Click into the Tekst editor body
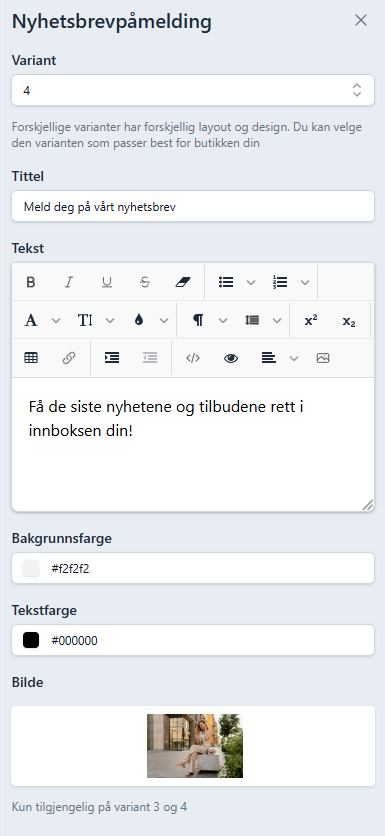This screenshot has height=836, width=385. pos(193,444)
